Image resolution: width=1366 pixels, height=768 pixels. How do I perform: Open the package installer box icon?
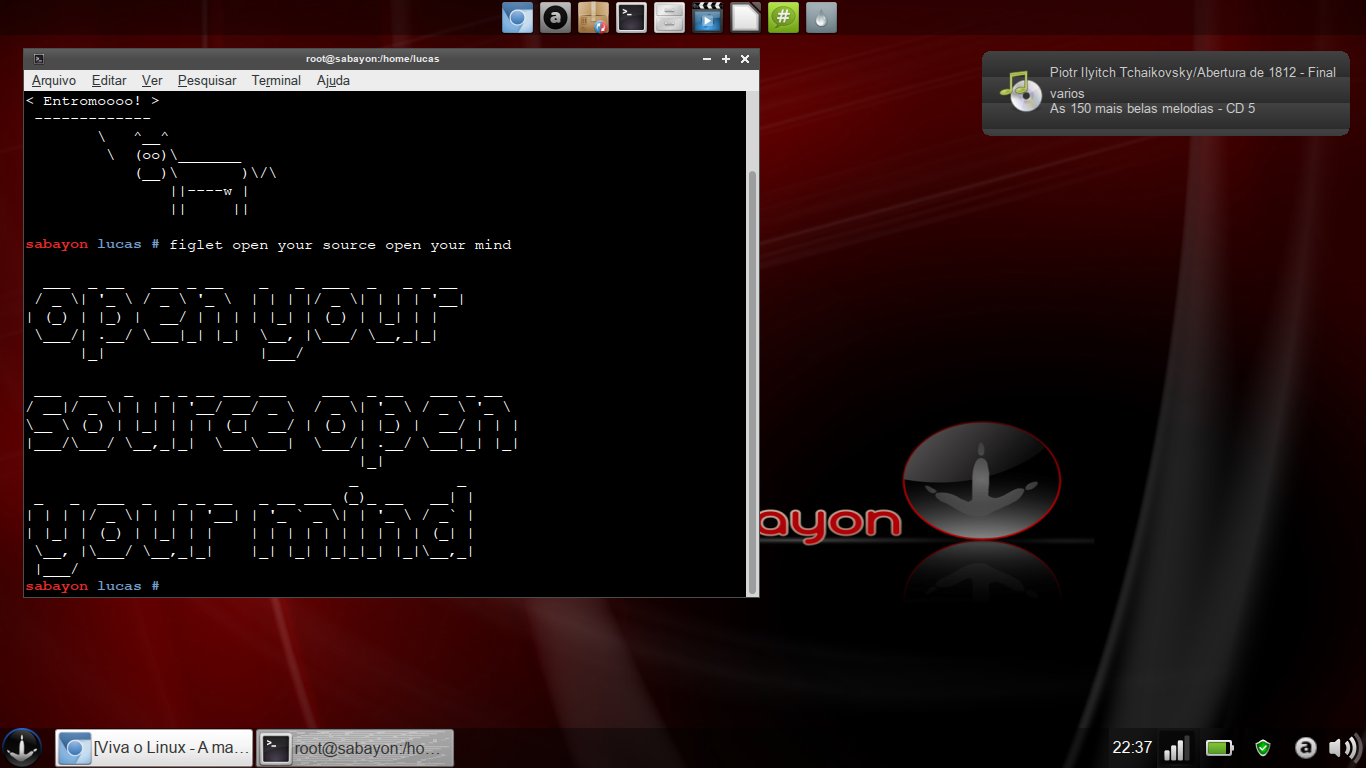coord(593,17)
